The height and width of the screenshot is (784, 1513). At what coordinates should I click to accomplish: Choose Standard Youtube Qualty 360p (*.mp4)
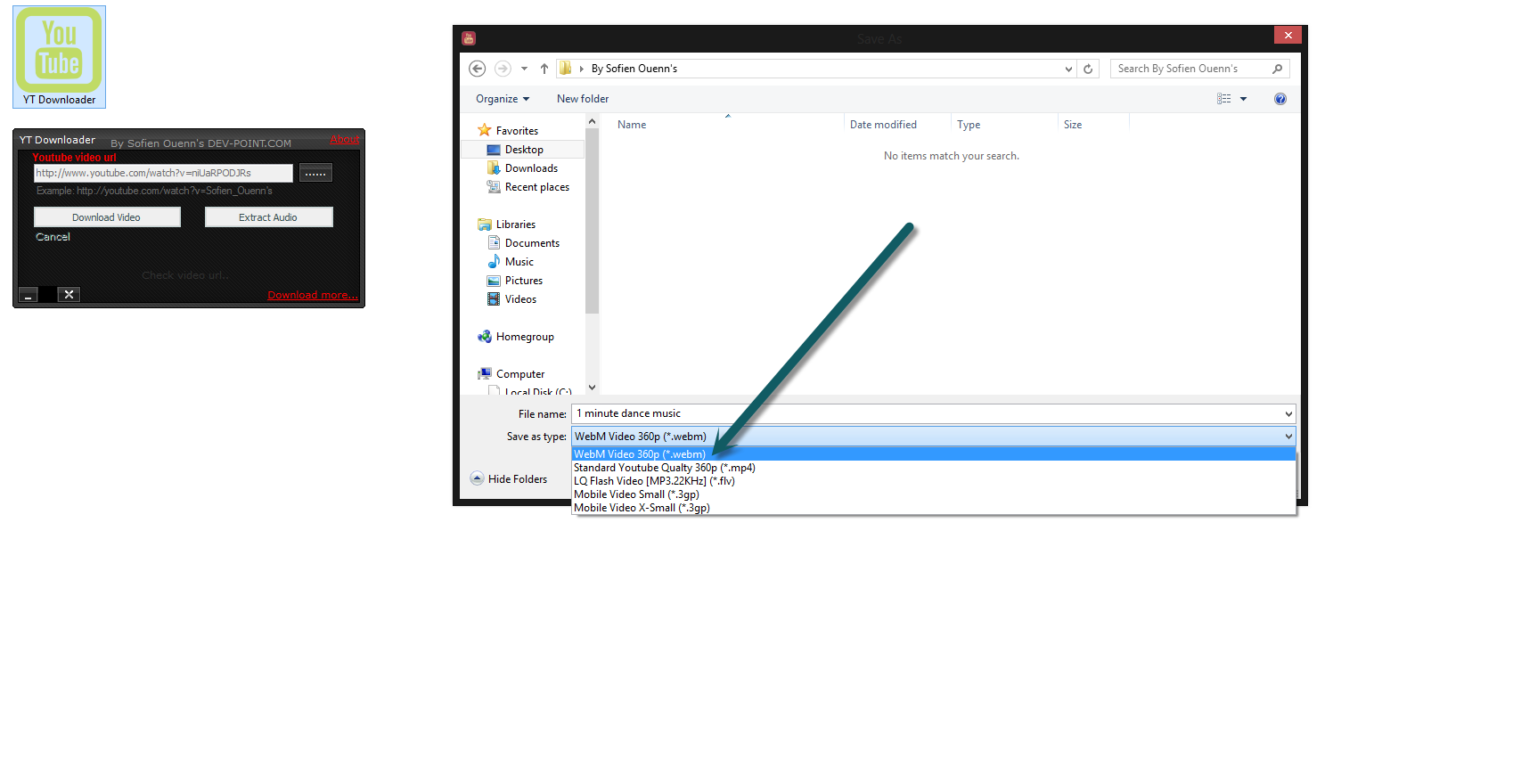click(933, 468)
